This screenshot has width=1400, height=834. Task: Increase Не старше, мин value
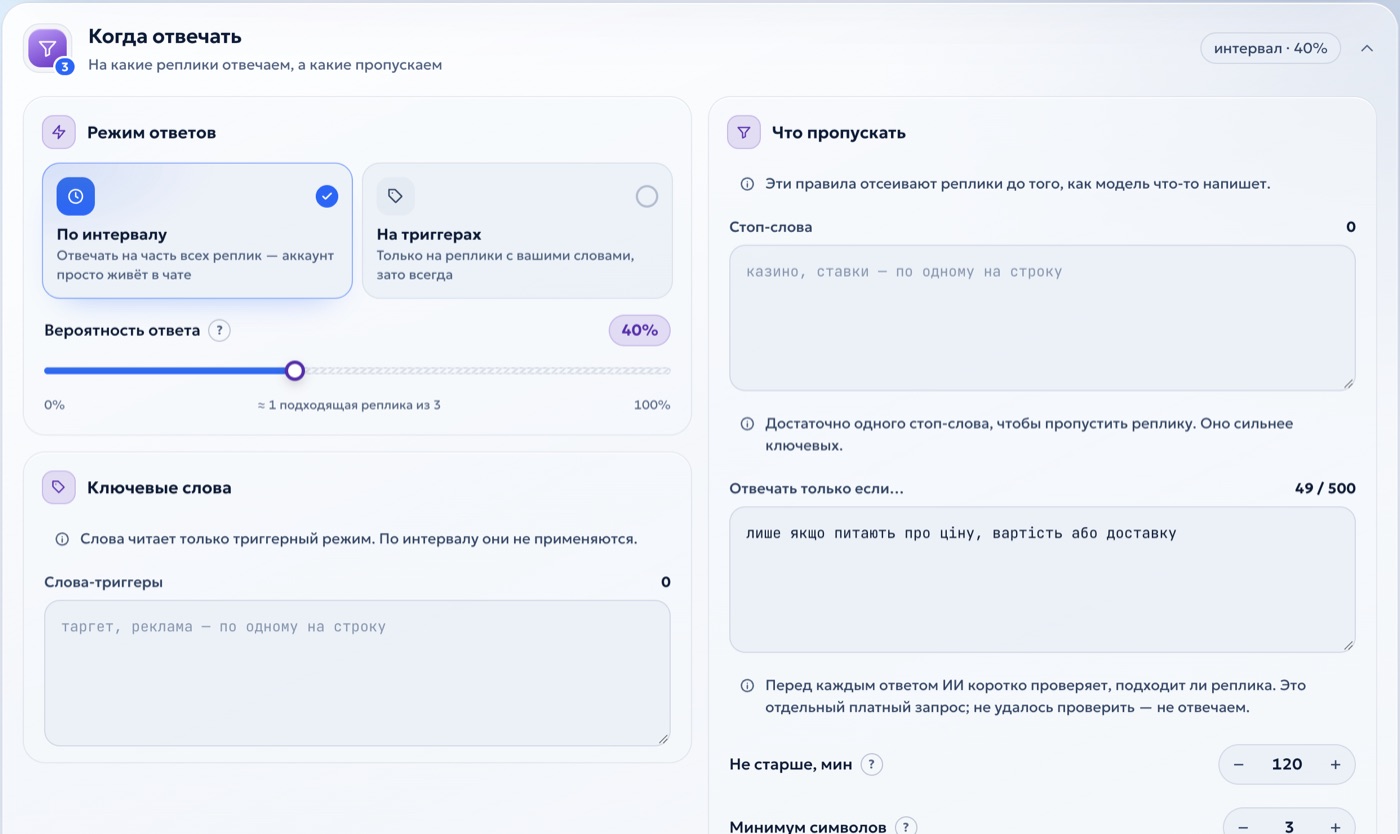(1335, 765)
